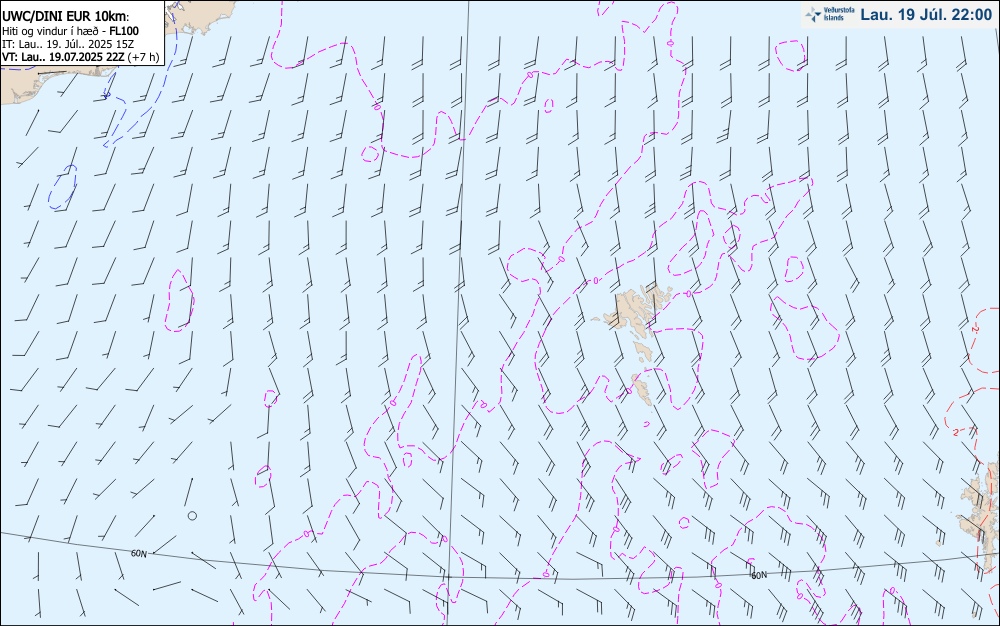
Task: Click the "VT: Lau.. 19.07.2025 22Z (+7 h)" line
Action: (80, 57)
